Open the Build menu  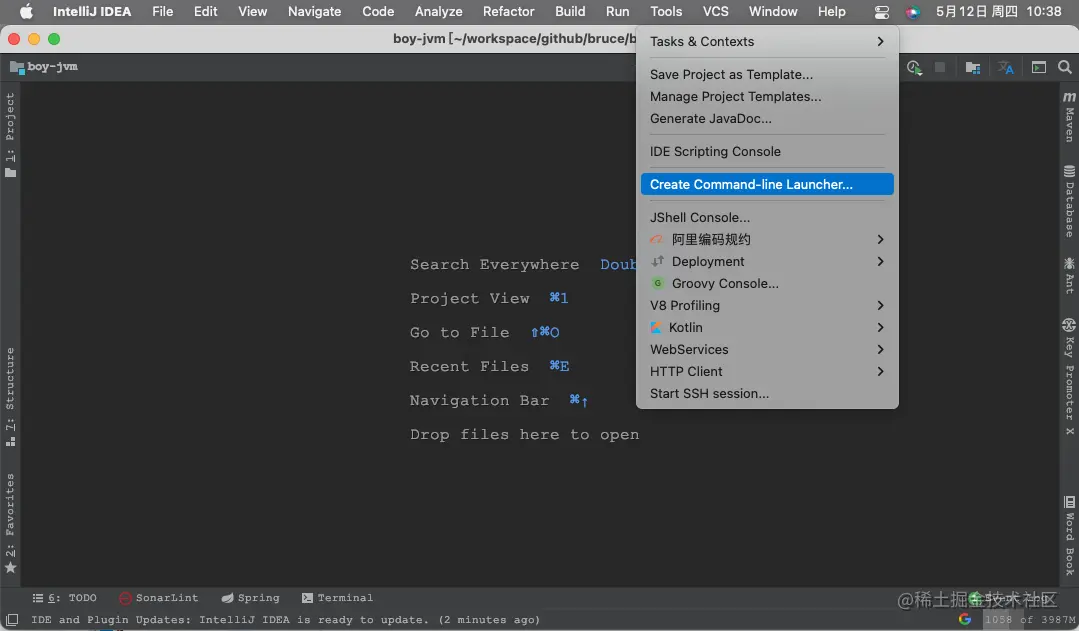tap(570, 12)
